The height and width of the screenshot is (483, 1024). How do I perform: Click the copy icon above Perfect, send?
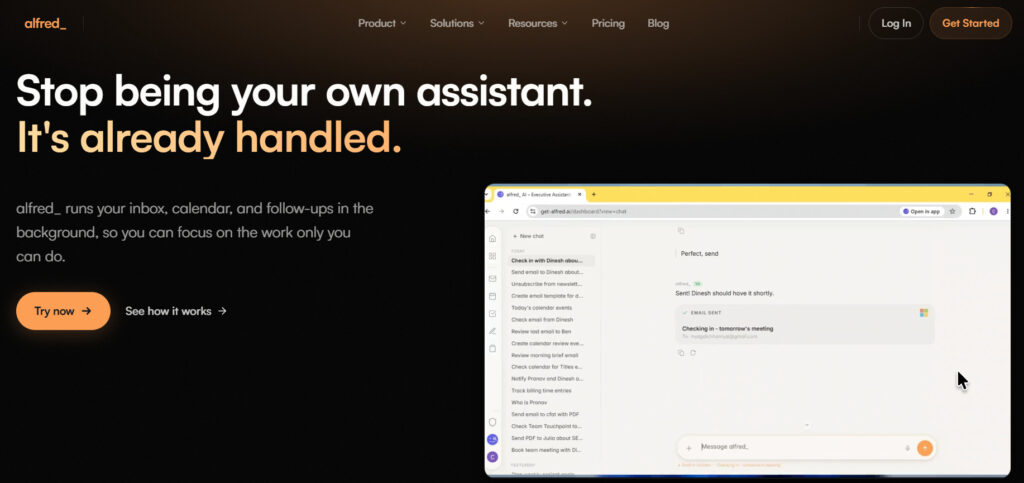pos(680,230)
